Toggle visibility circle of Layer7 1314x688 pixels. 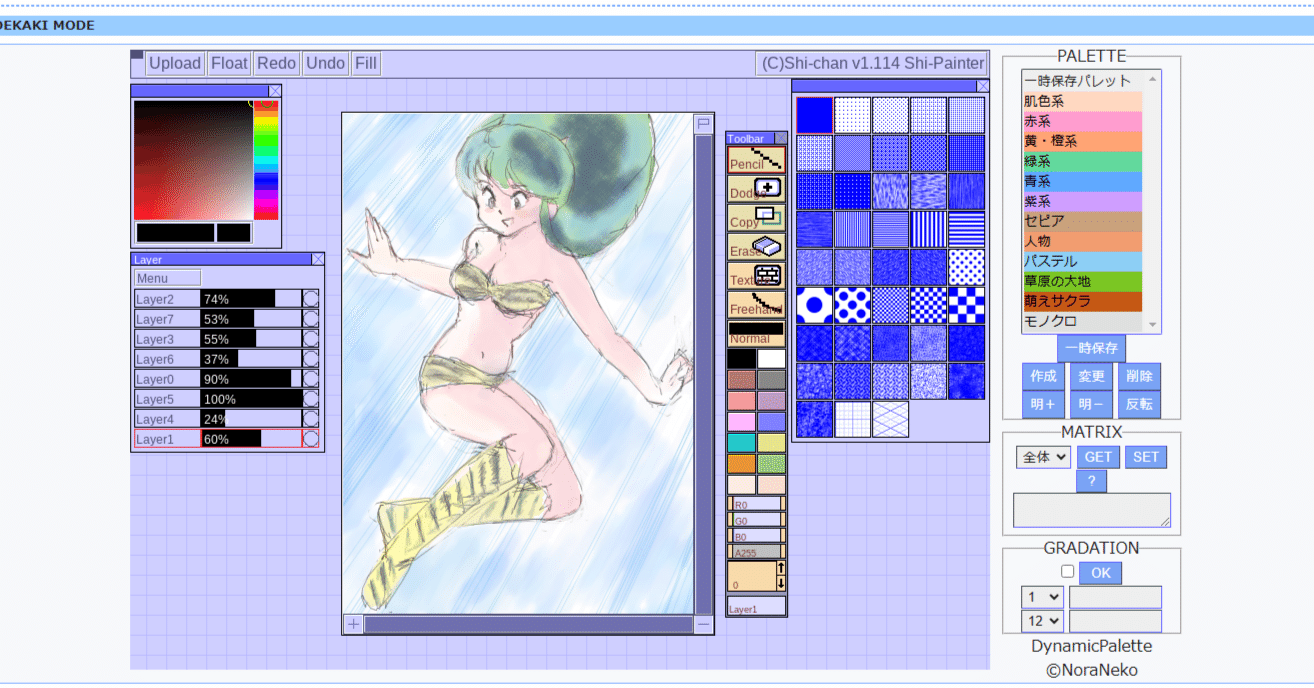[311, 318]
